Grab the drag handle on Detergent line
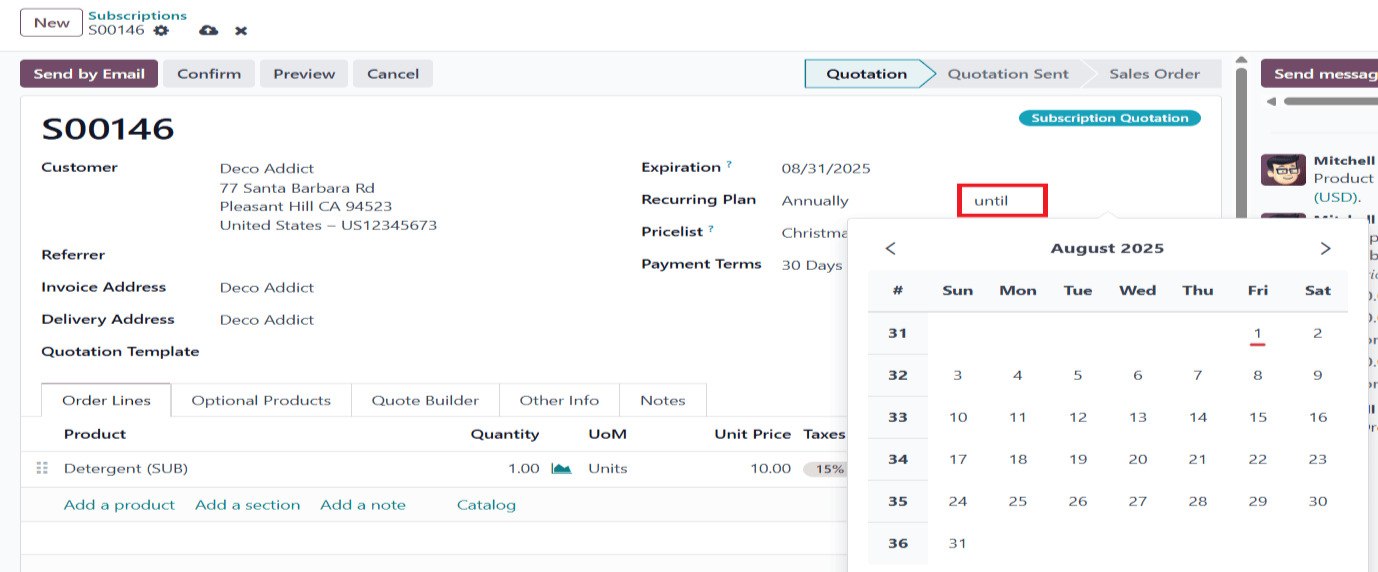The height and width of the screenshot is (572, 1378). point(42,468)
